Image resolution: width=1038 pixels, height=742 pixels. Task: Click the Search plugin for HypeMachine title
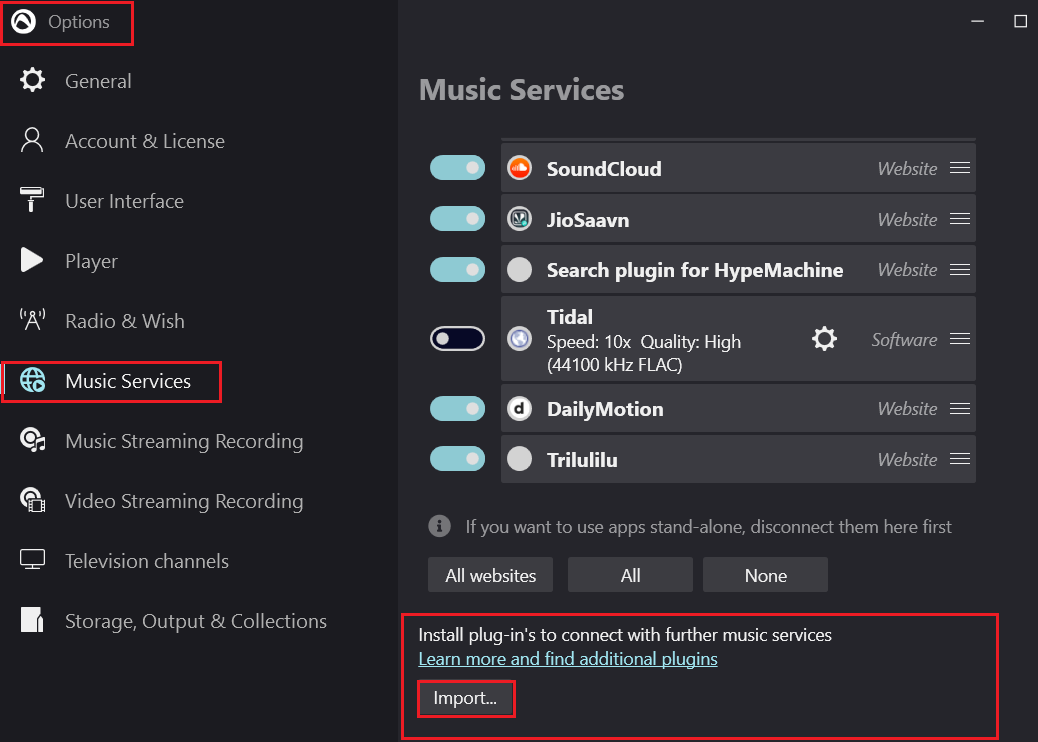click(x=694, y=270)
